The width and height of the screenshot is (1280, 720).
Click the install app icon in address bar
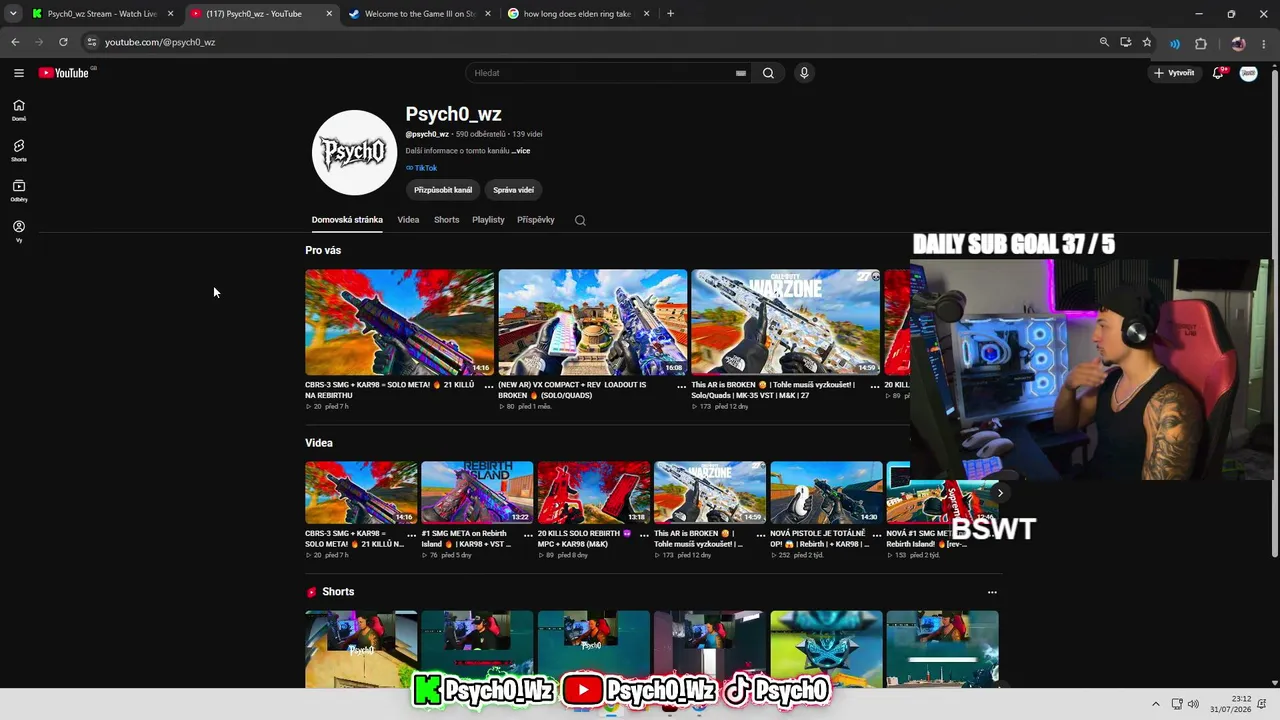point(1126,42)
